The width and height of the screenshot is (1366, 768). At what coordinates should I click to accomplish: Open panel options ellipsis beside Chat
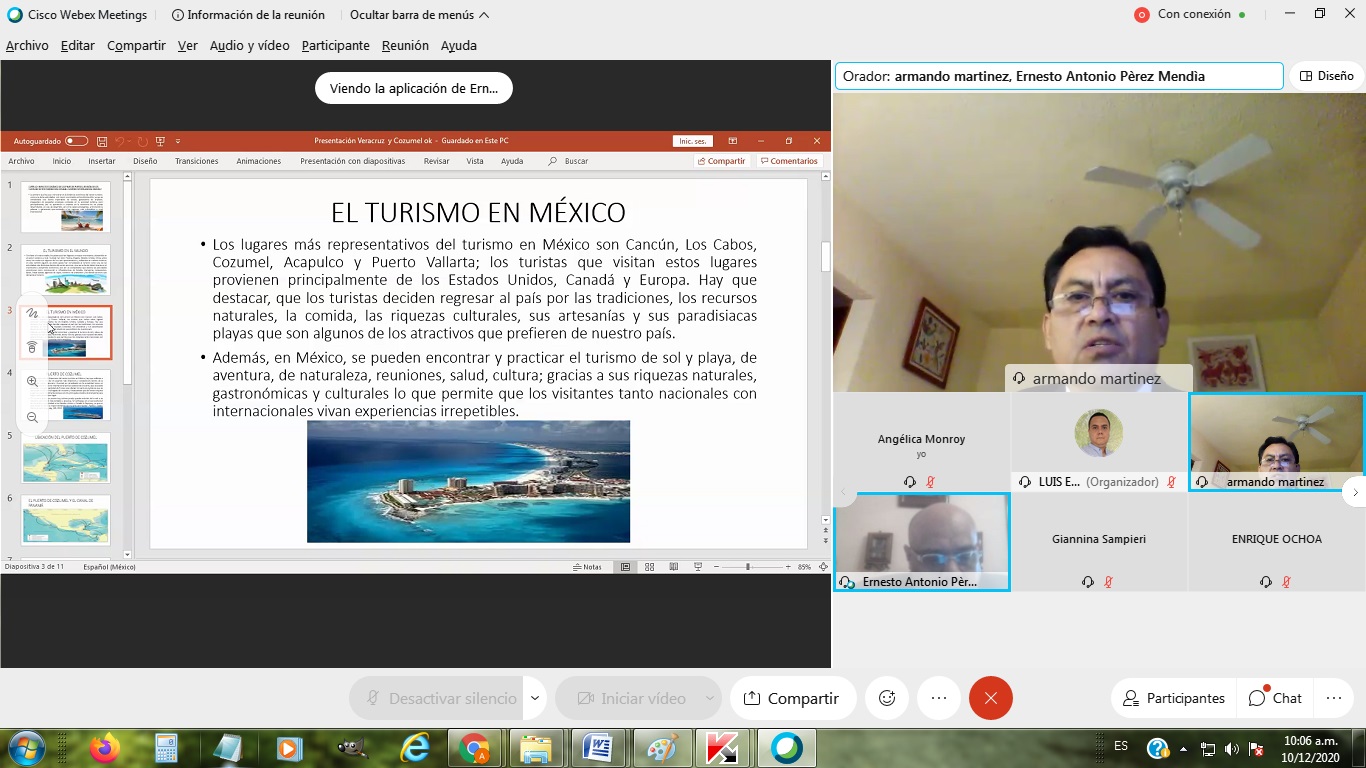[1333, 698]
